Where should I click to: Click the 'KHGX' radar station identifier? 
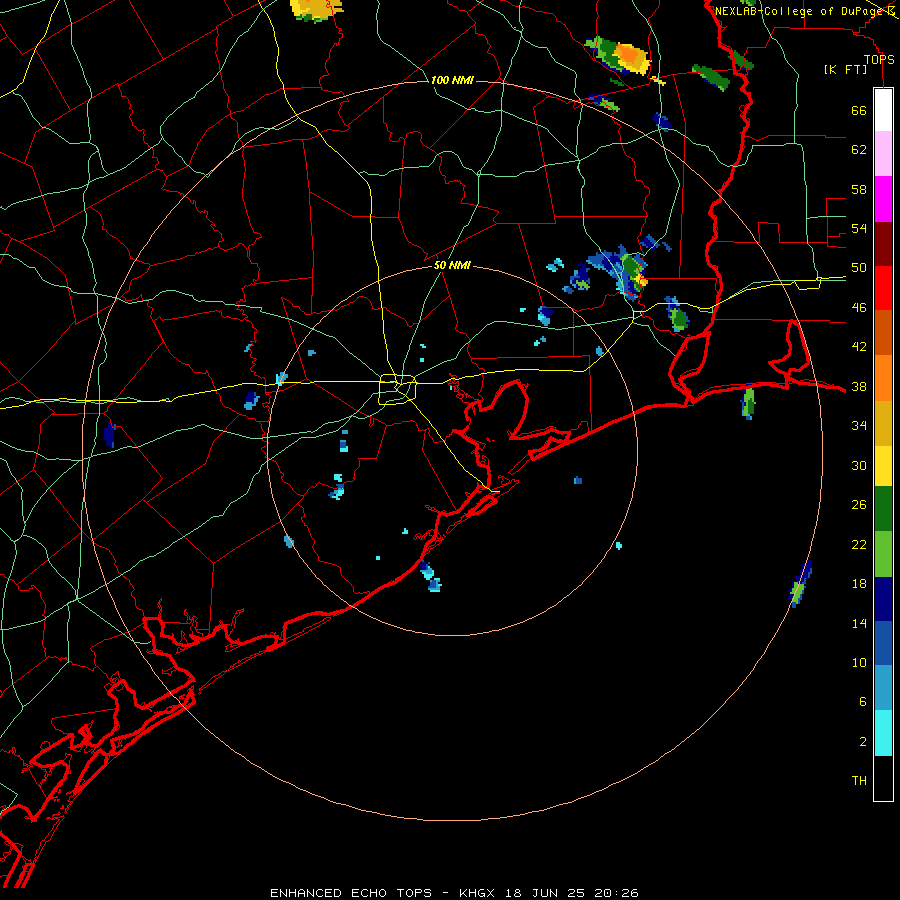point(476,893)
